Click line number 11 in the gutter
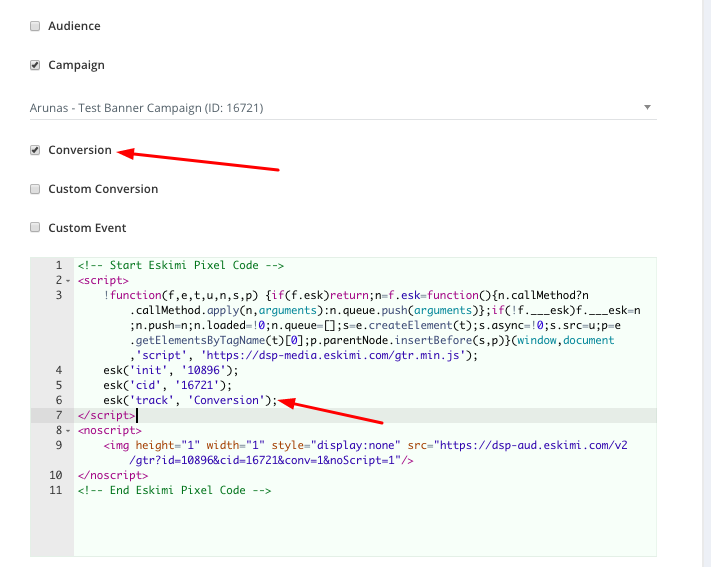 pos(56,490)
